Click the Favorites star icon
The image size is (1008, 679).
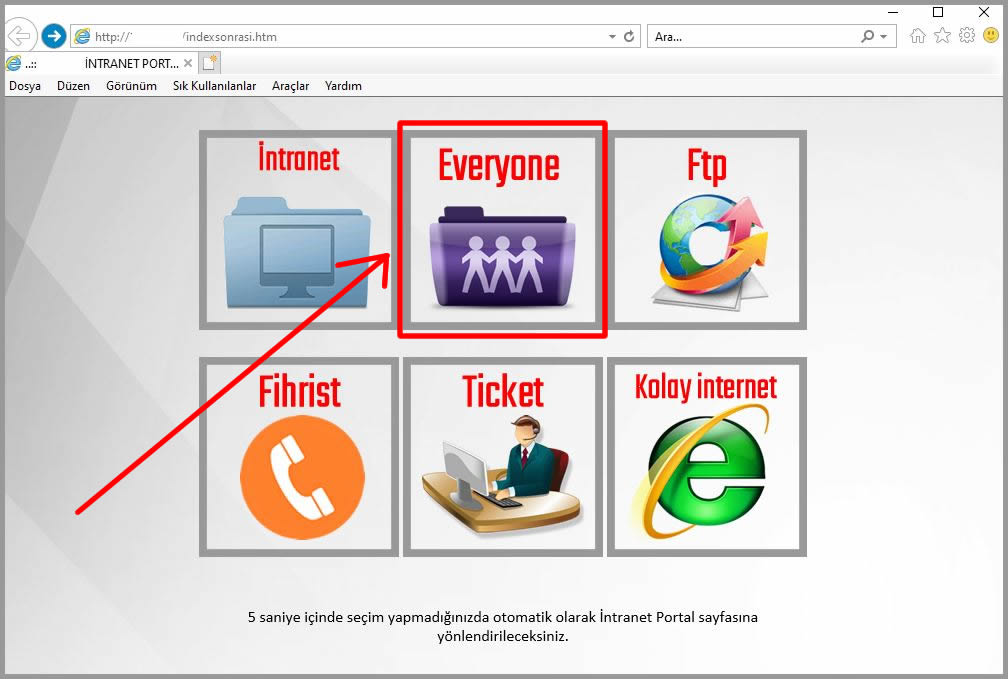point(942,36)
